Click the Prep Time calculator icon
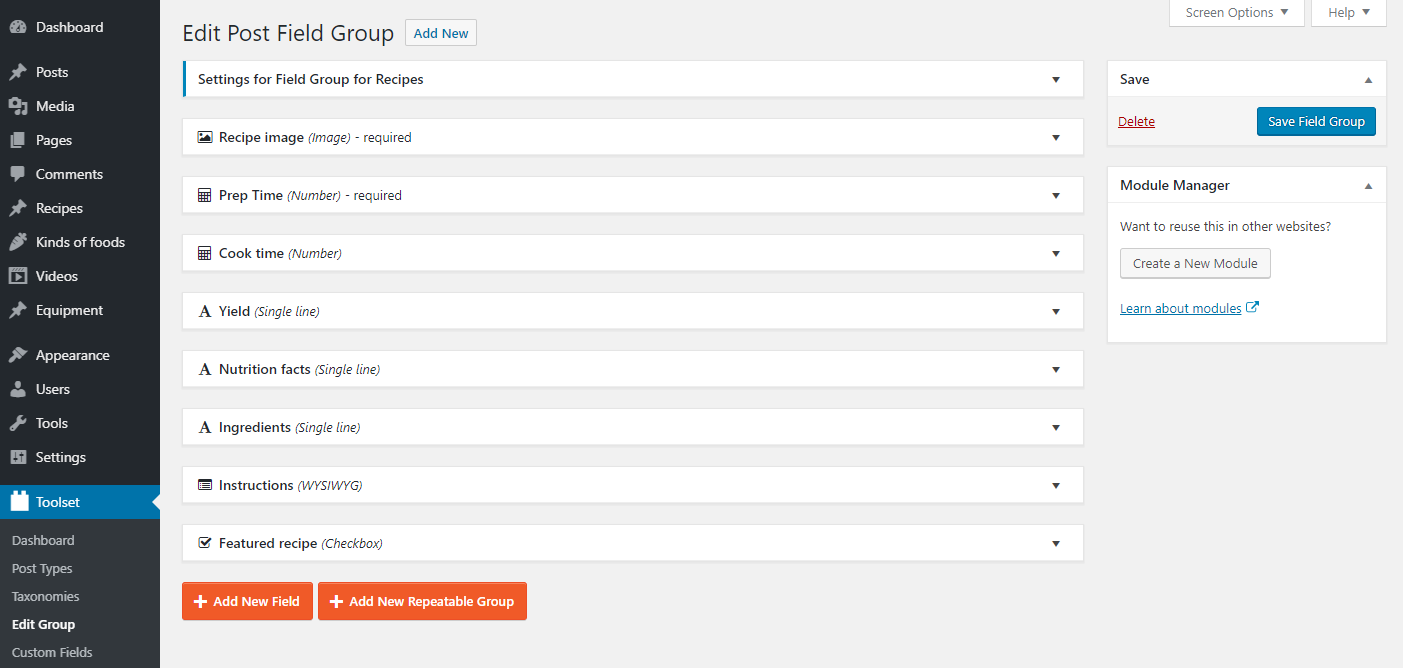The height and width of the screenshot is (668, 1403). (x=205, y=195)
